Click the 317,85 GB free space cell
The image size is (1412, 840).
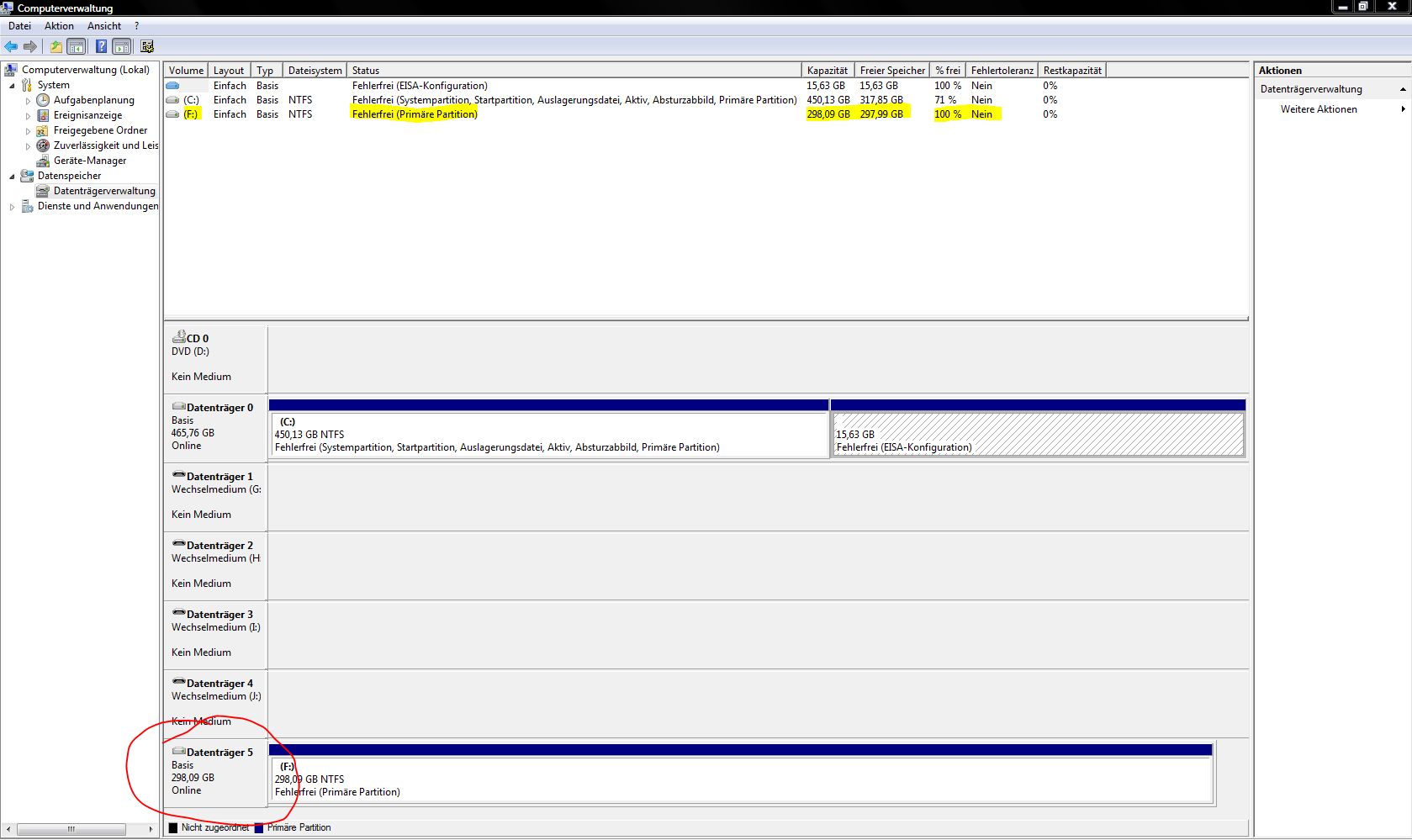click(x=881, y=100)
